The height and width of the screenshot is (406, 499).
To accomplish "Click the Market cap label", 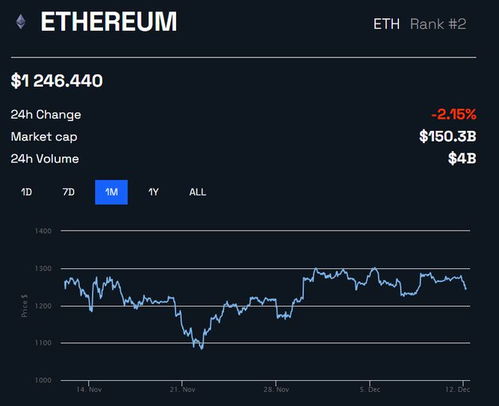I will click(x=44, y=137).
